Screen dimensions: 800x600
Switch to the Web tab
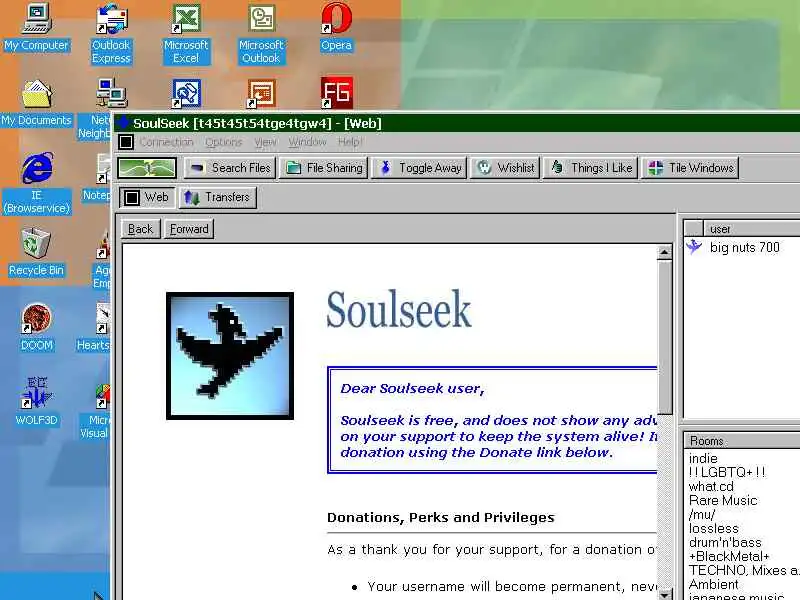coord(146,197)
